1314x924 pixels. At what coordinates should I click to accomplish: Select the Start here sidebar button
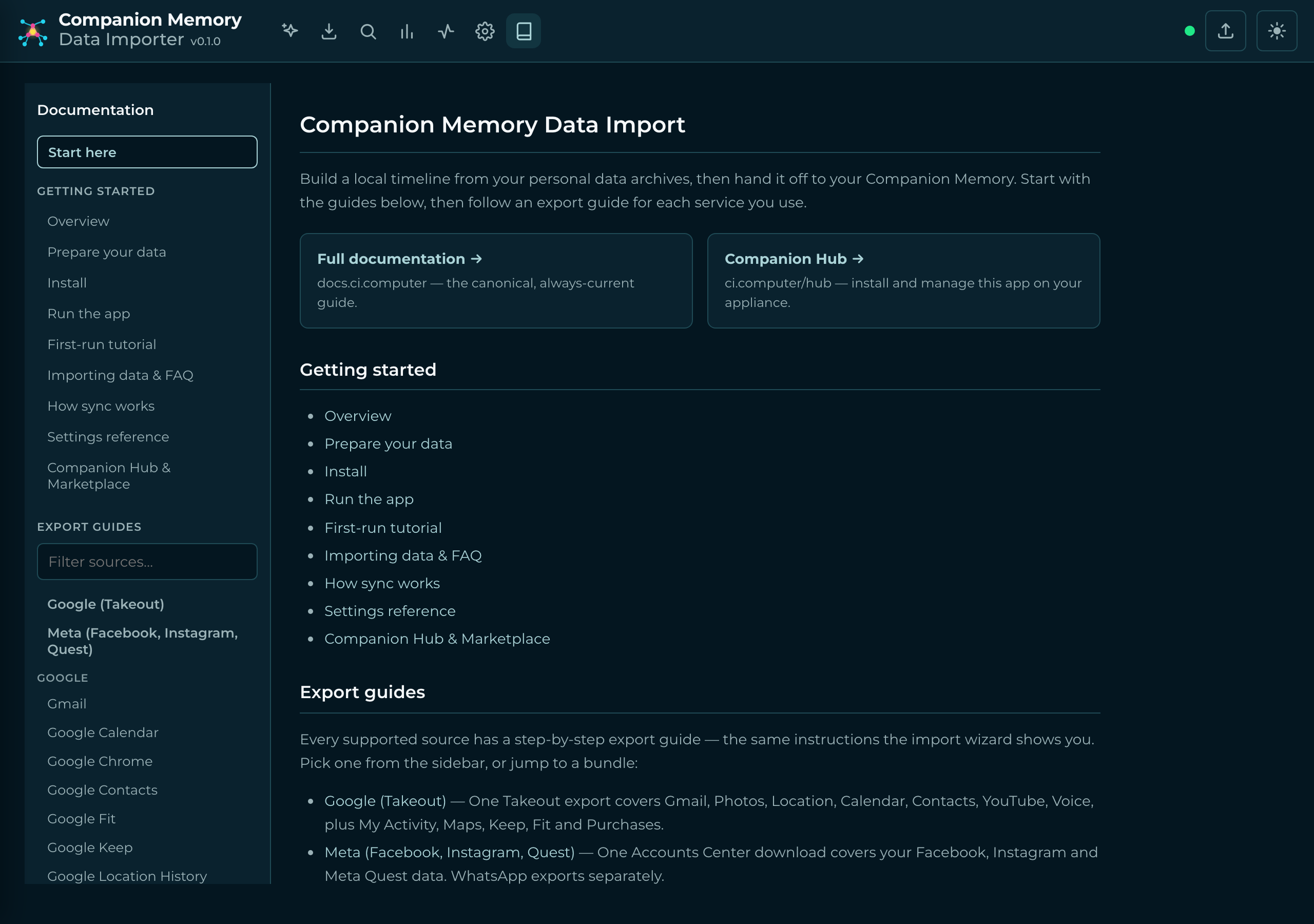[147, 152]
